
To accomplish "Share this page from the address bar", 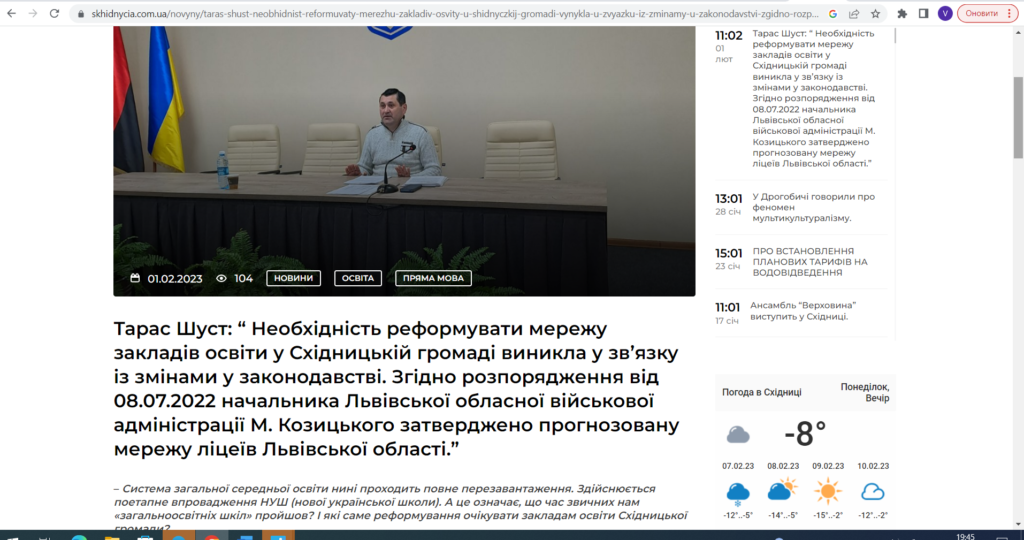I will [854, 14].
